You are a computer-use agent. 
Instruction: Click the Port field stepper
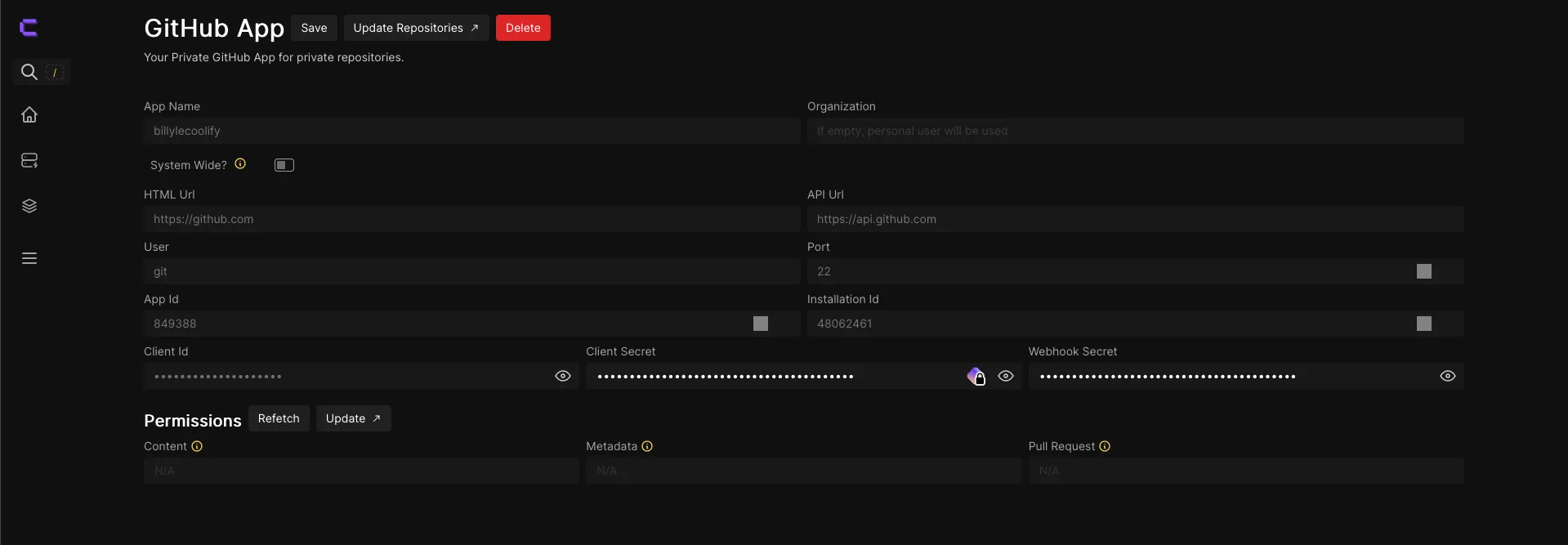[x=1424, y=271]
